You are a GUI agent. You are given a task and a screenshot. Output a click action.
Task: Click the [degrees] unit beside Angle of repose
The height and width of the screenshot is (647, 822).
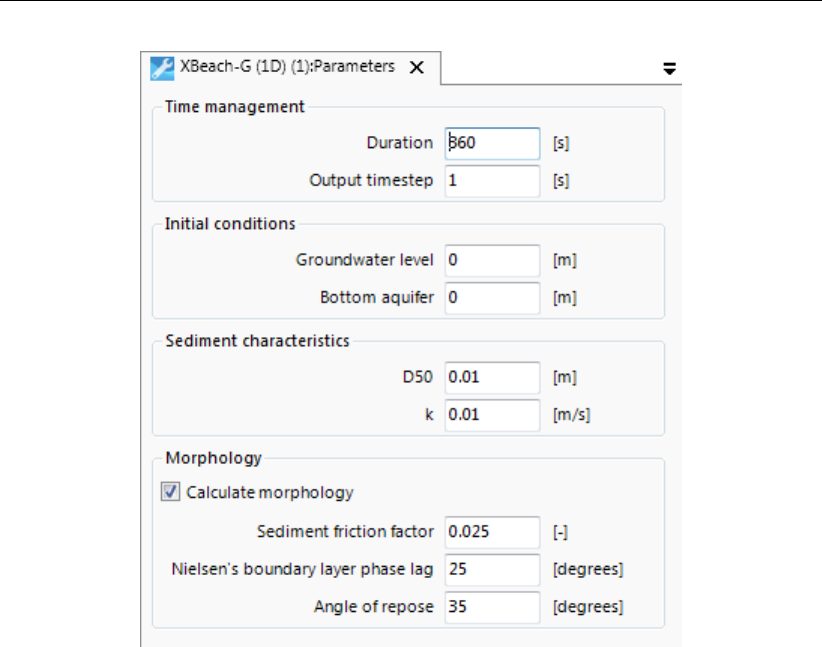(x=588, y=607)
